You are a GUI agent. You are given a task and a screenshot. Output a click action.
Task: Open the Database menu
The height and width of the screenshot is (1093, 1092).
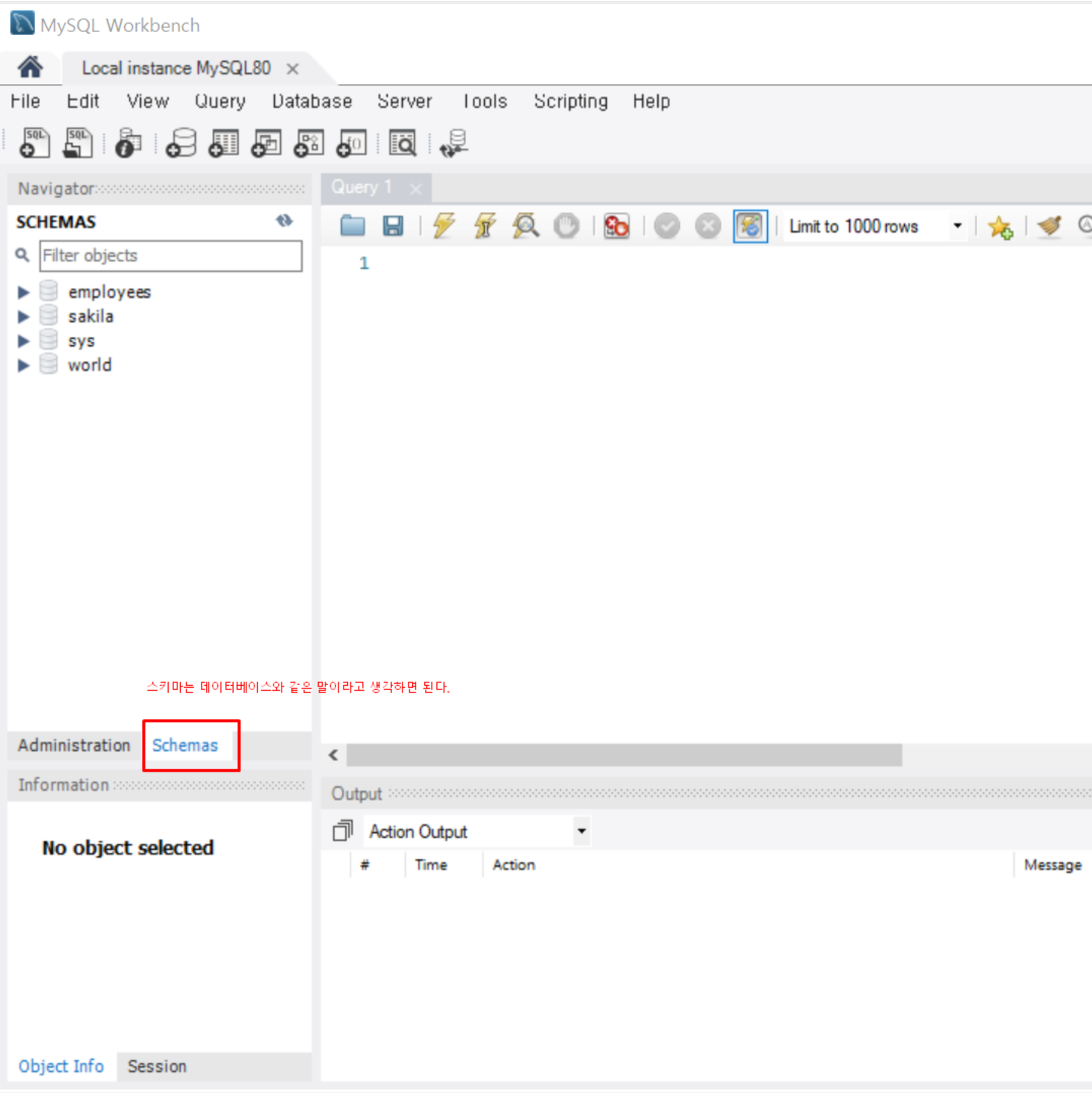pyautogui.click(x=312, y=101)
